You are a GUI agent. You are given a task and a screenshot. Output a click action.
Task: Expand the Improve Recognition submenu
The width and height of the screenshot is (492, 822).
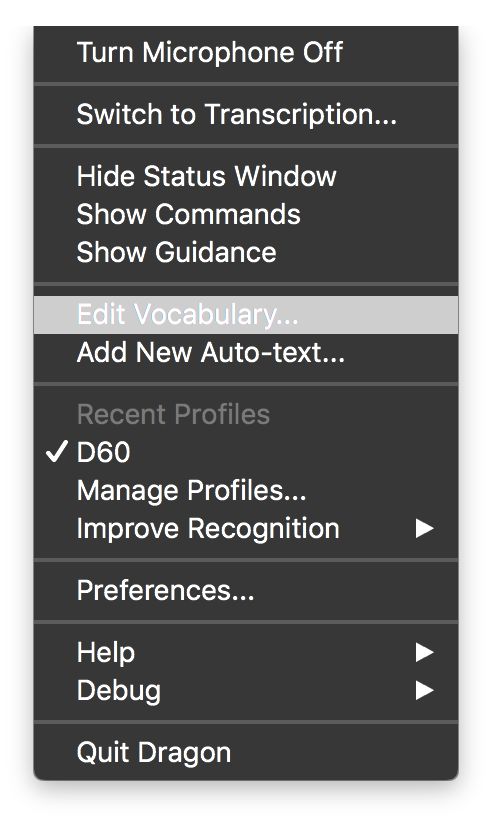point(246,528)
